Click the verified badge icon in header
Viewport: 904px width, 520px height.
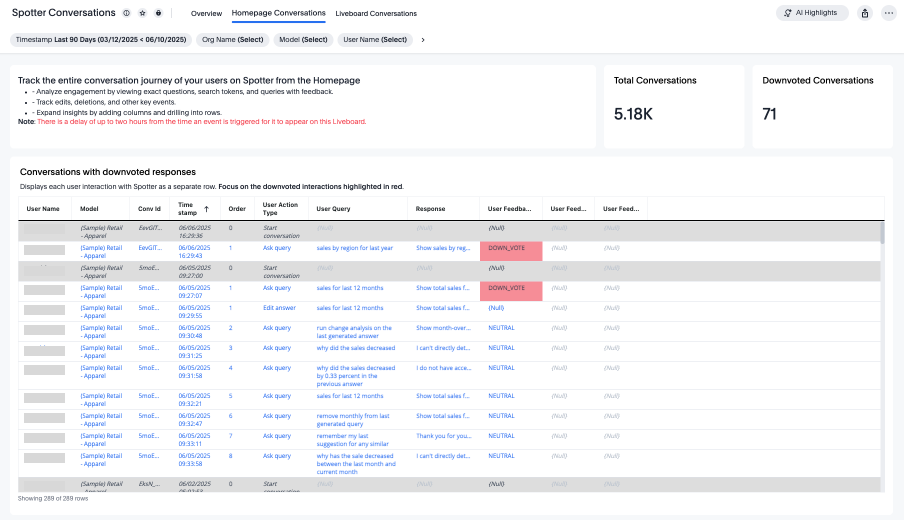pyautogui.click(x=159, y=14)
